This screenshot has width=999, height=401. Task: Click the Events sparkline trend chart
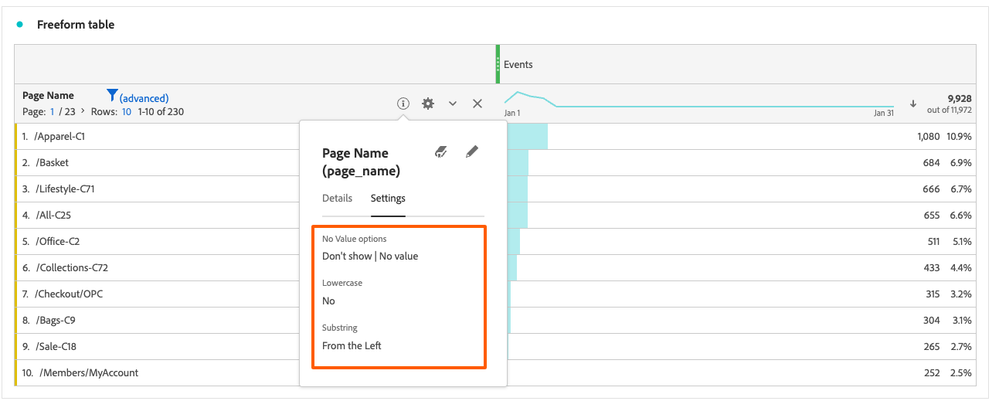[700, 102]
